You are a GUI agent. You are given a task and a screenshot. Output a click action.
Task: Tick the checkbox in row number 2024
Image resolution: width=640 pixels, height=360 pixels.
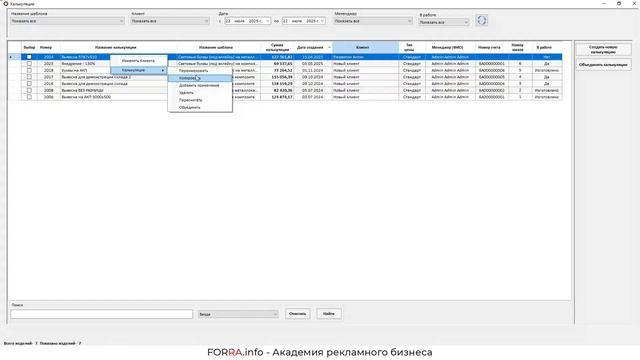pyautogui.click(x=29, y=57)
